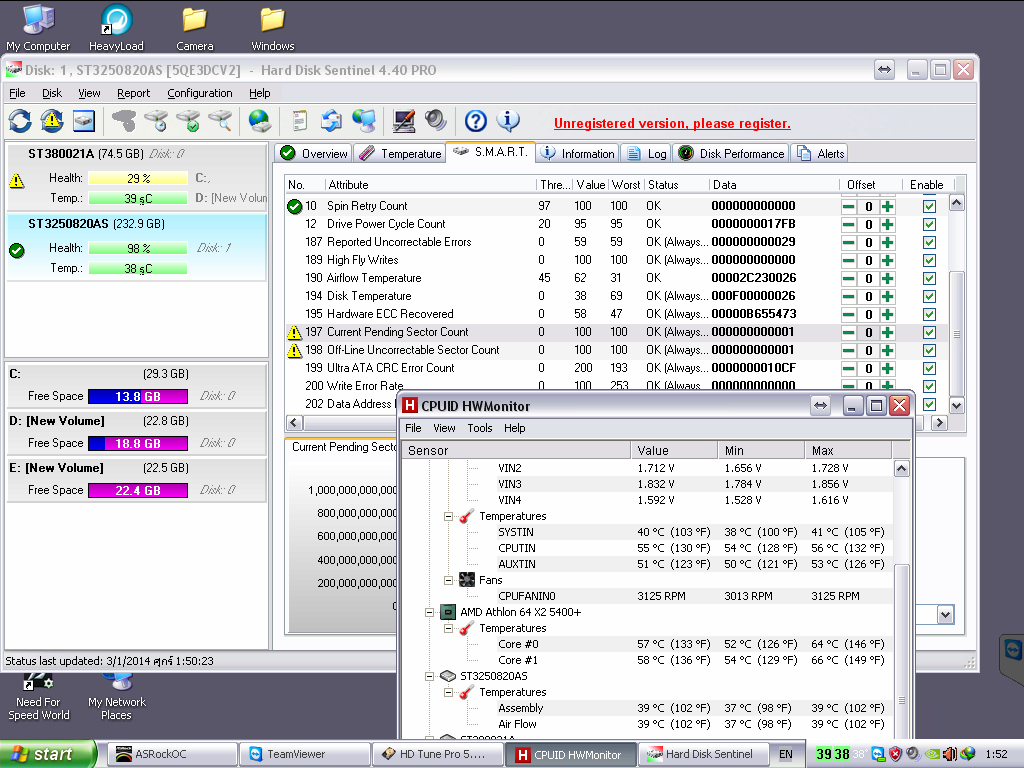Toggle Enable checkbox for Airflow Temperature
This screenshot has height=768, width=1024.
(x=929, y=278)
